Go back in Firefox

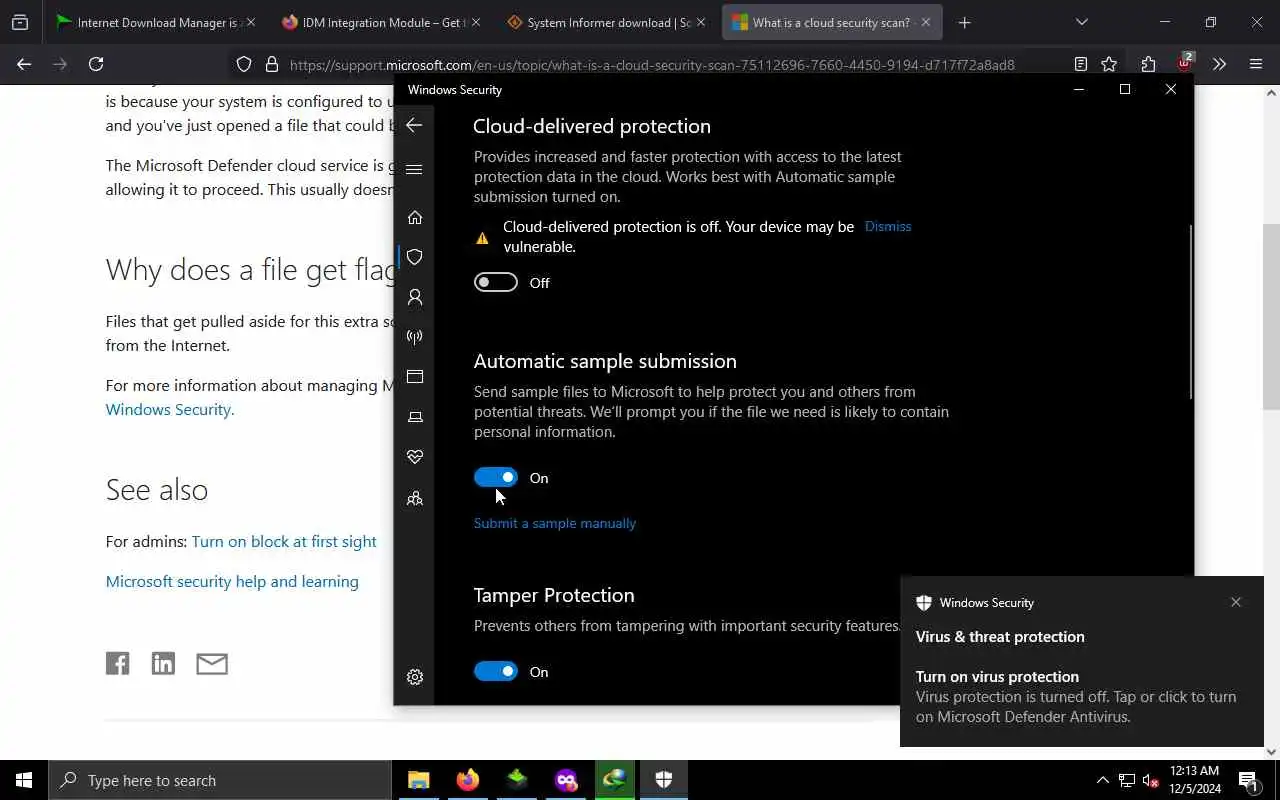(x=24, y=64)
